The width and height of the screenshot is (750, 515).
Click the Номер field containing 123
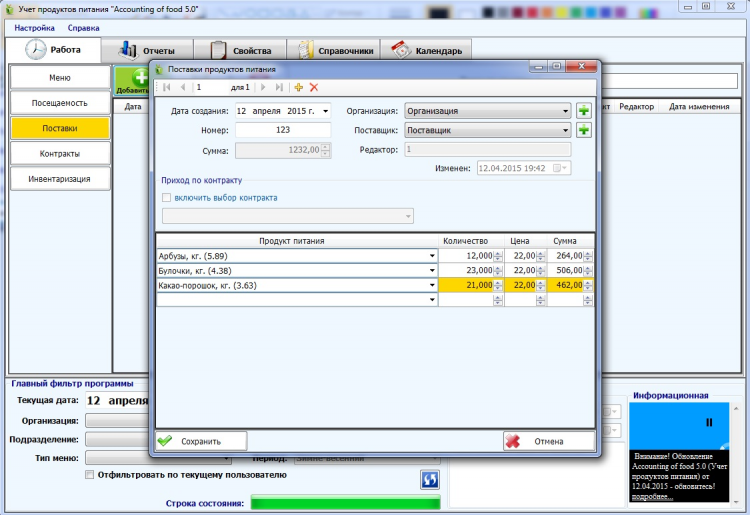point(283,130)
